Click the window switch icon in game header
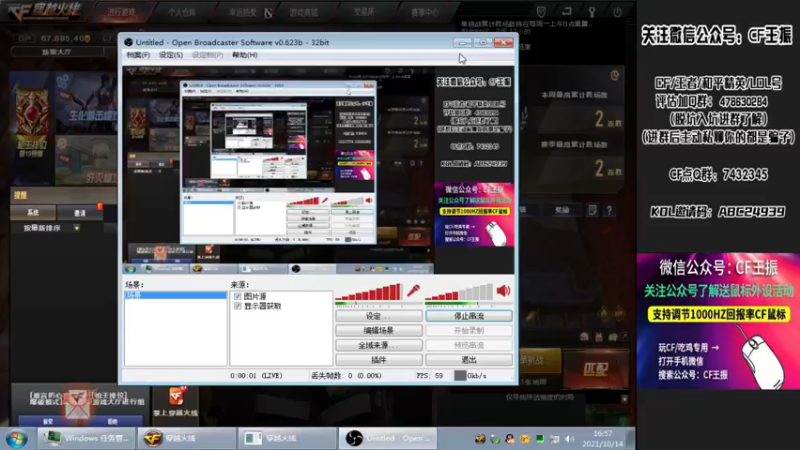The height and width of the screenshot is (450, 800). 567,11
